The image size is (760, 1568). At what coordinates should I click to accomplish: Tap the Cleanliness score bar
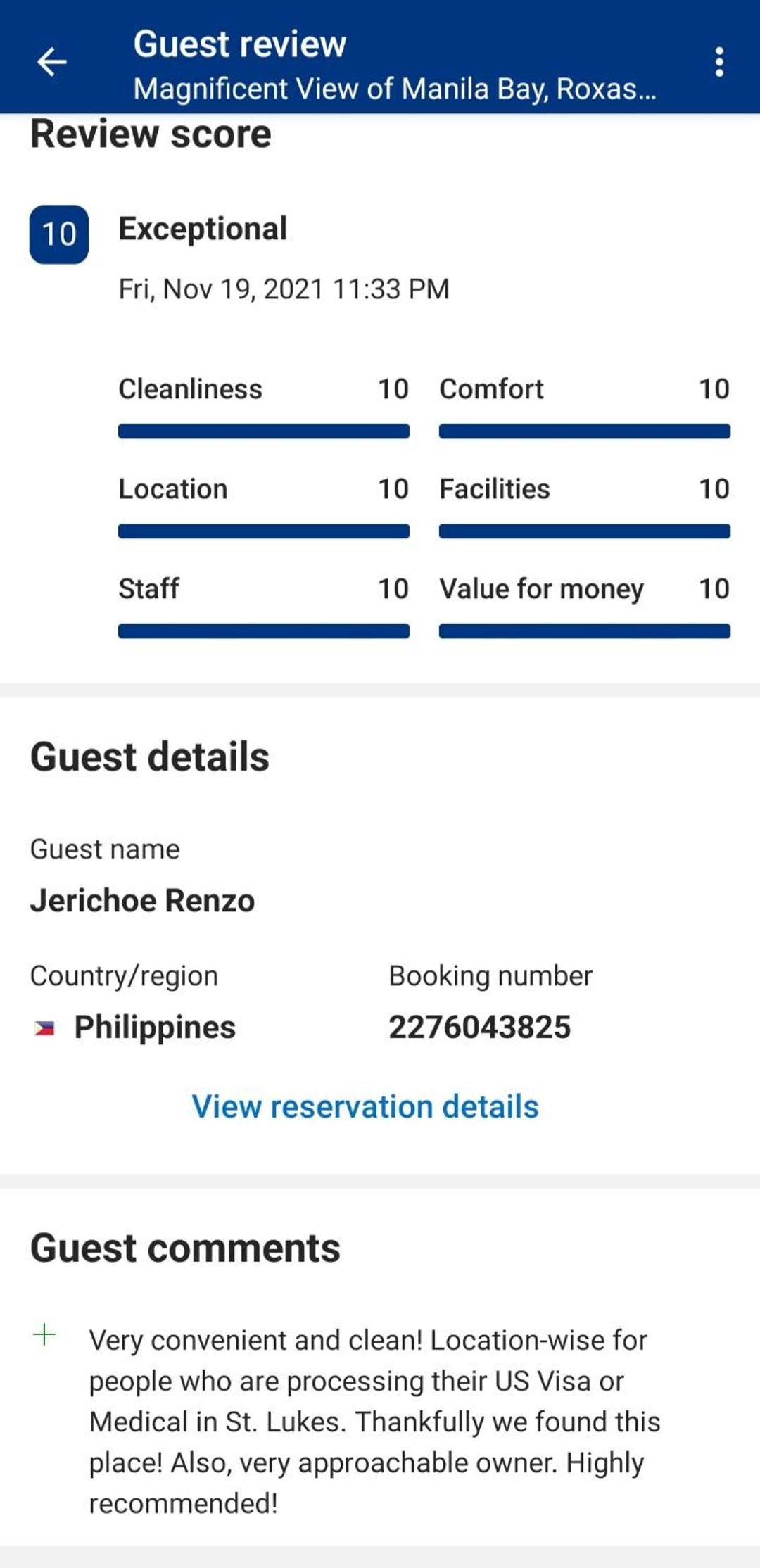(x=264, y=431)
